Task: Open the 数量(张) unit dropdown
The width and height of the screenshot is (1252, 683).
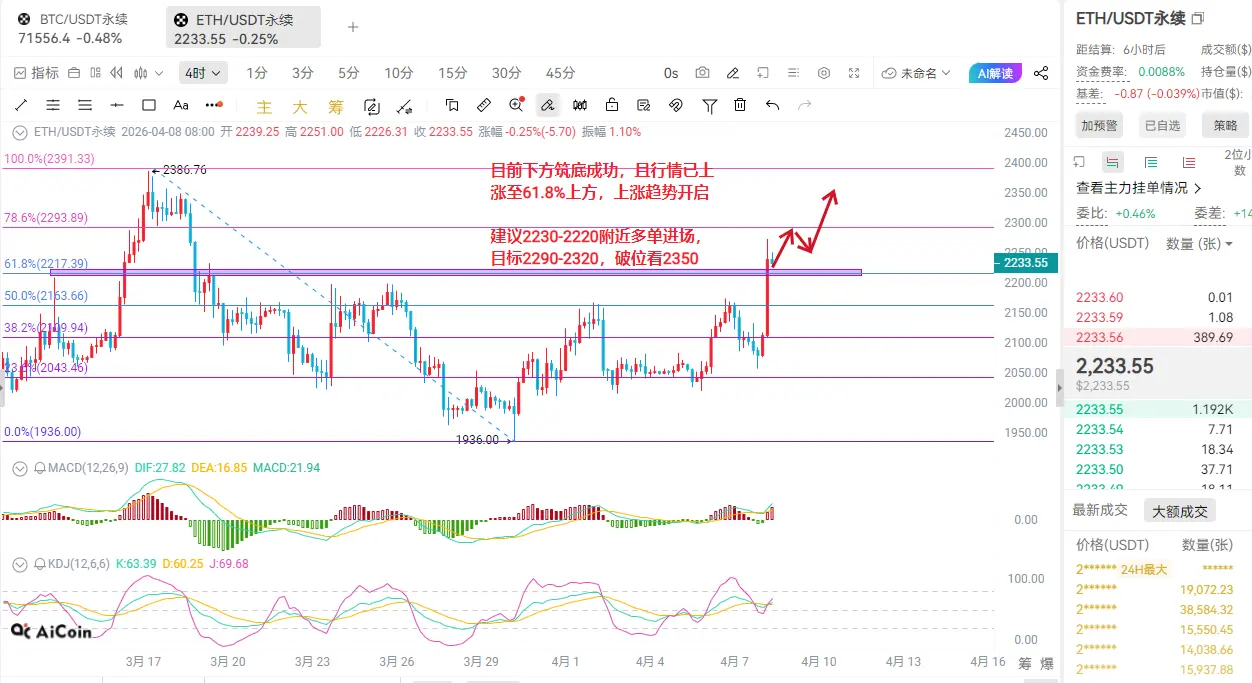Action: (1199, 243)
